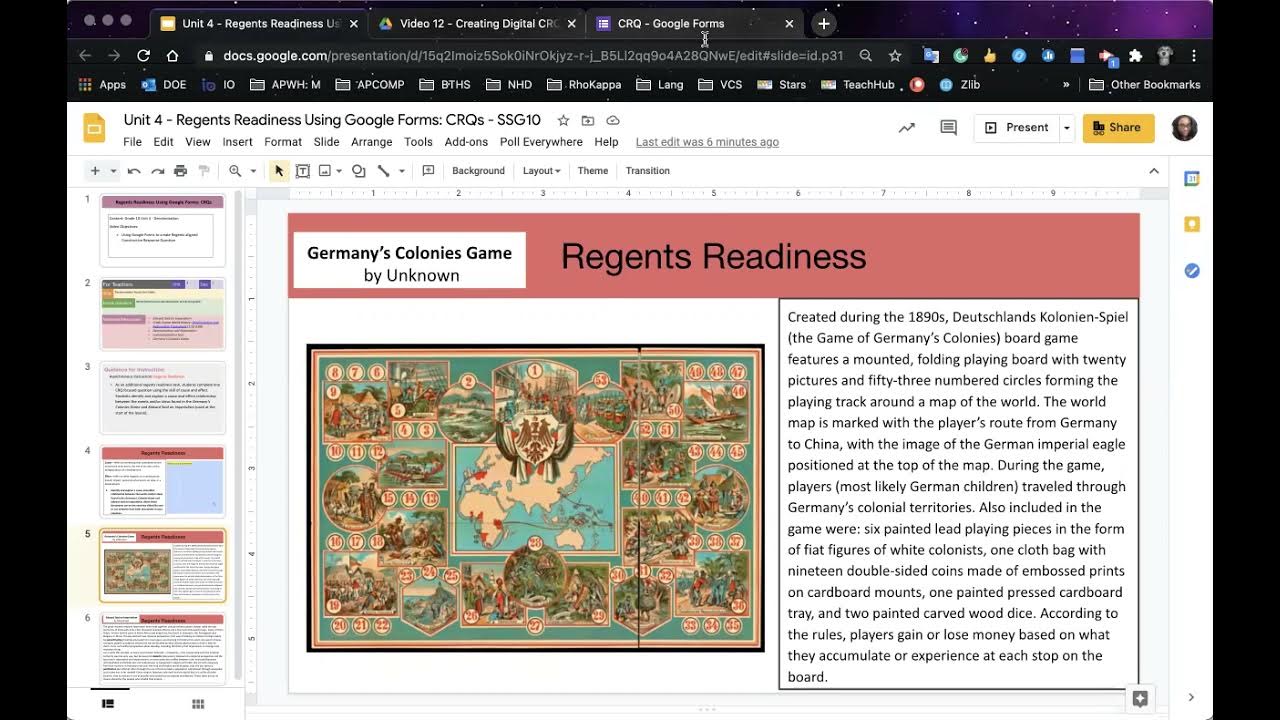Open the Chrome three-dot menu
Image resolution: width=1280 pixels, height=720 pixels.
click(1194, 56)
